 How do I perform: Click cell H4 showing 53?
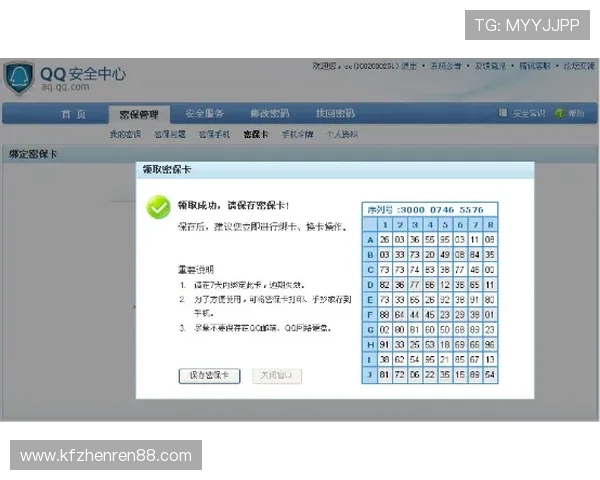(430, 345)
